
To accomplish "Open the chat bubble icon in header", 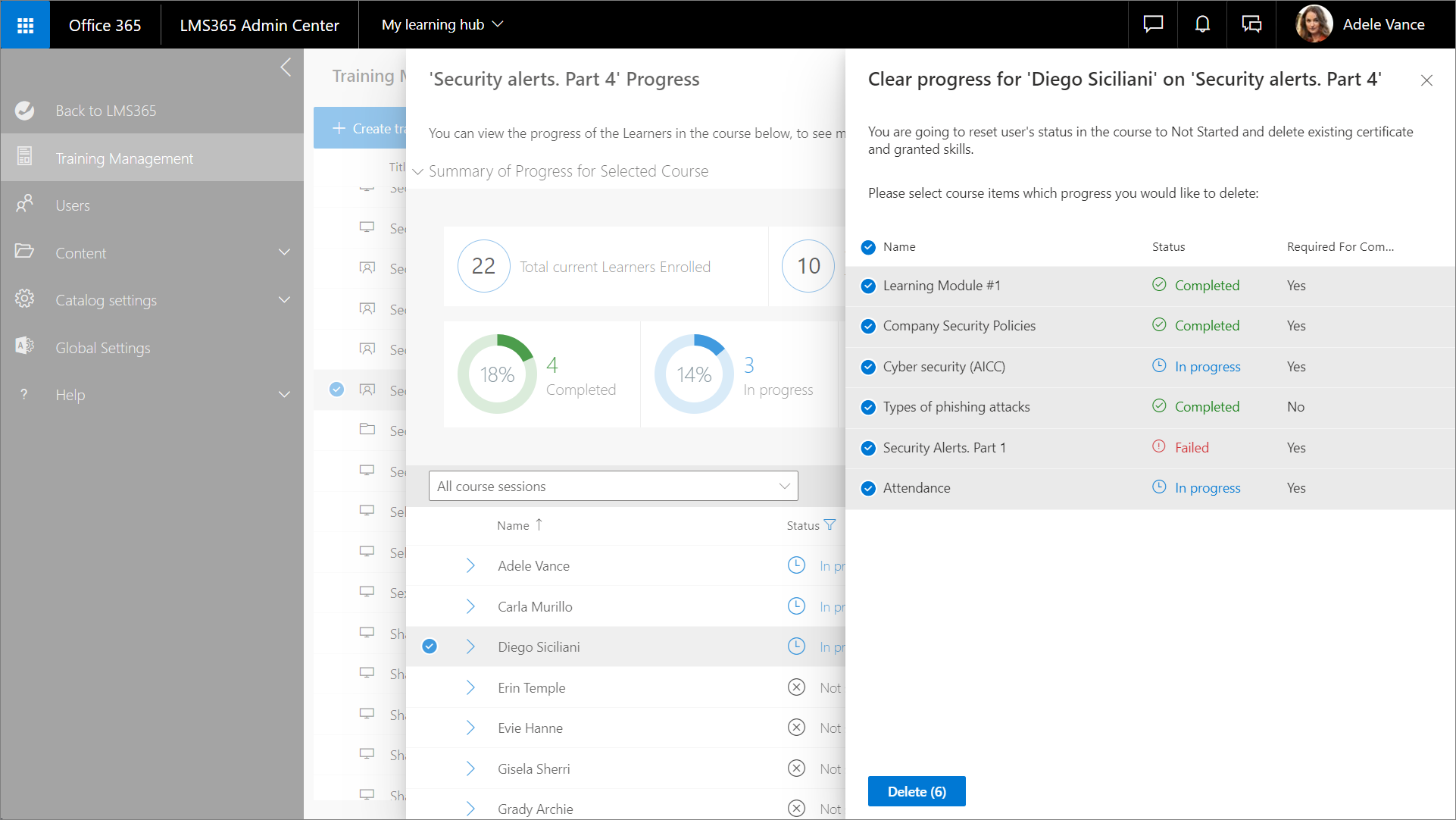I will (1153, 25).
